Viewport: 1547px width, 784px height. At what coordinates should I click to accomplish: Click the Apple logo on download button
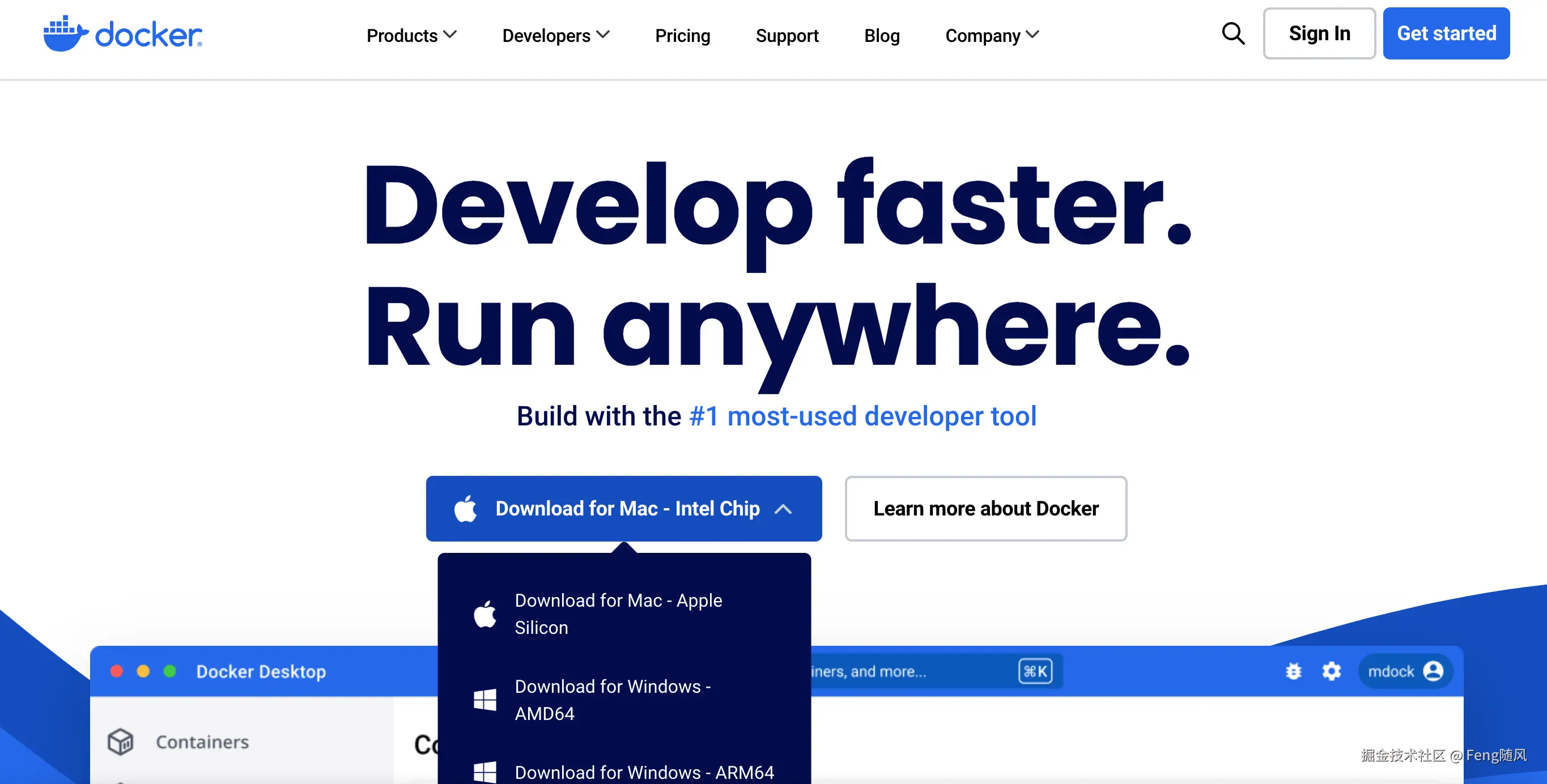point(465,509)
